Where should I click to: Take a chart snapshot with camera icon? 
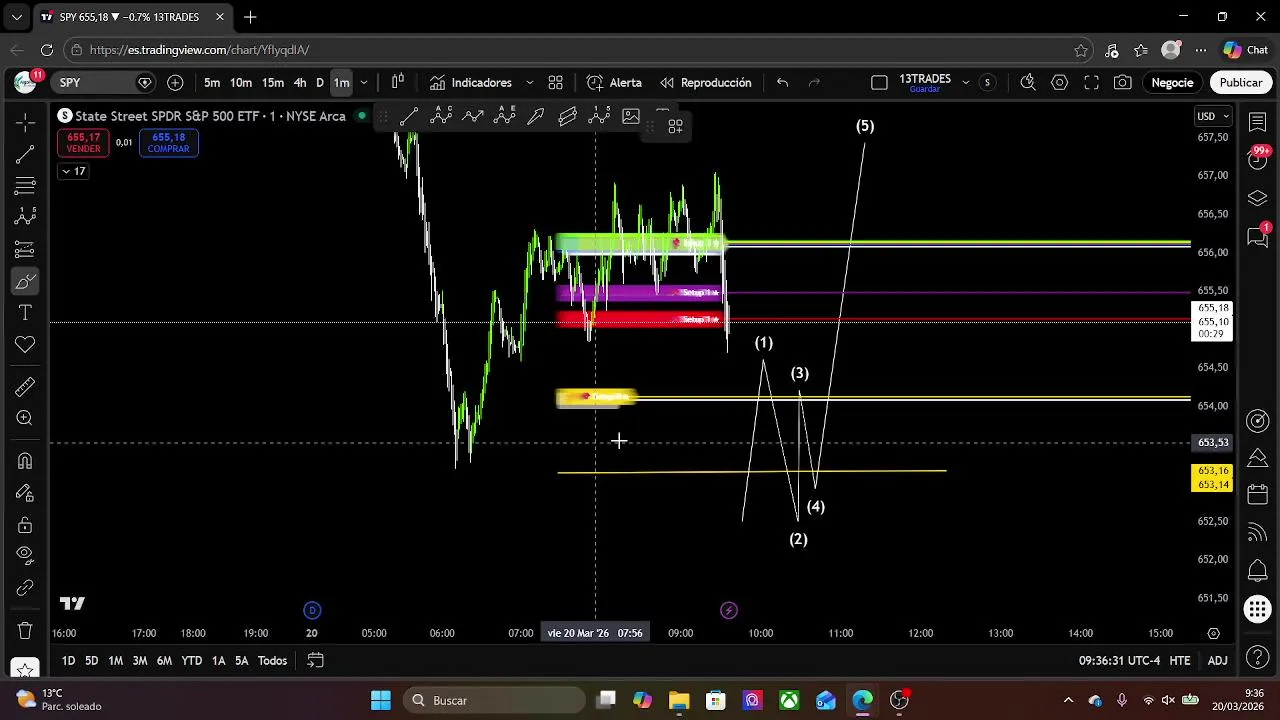[1123, 83]
